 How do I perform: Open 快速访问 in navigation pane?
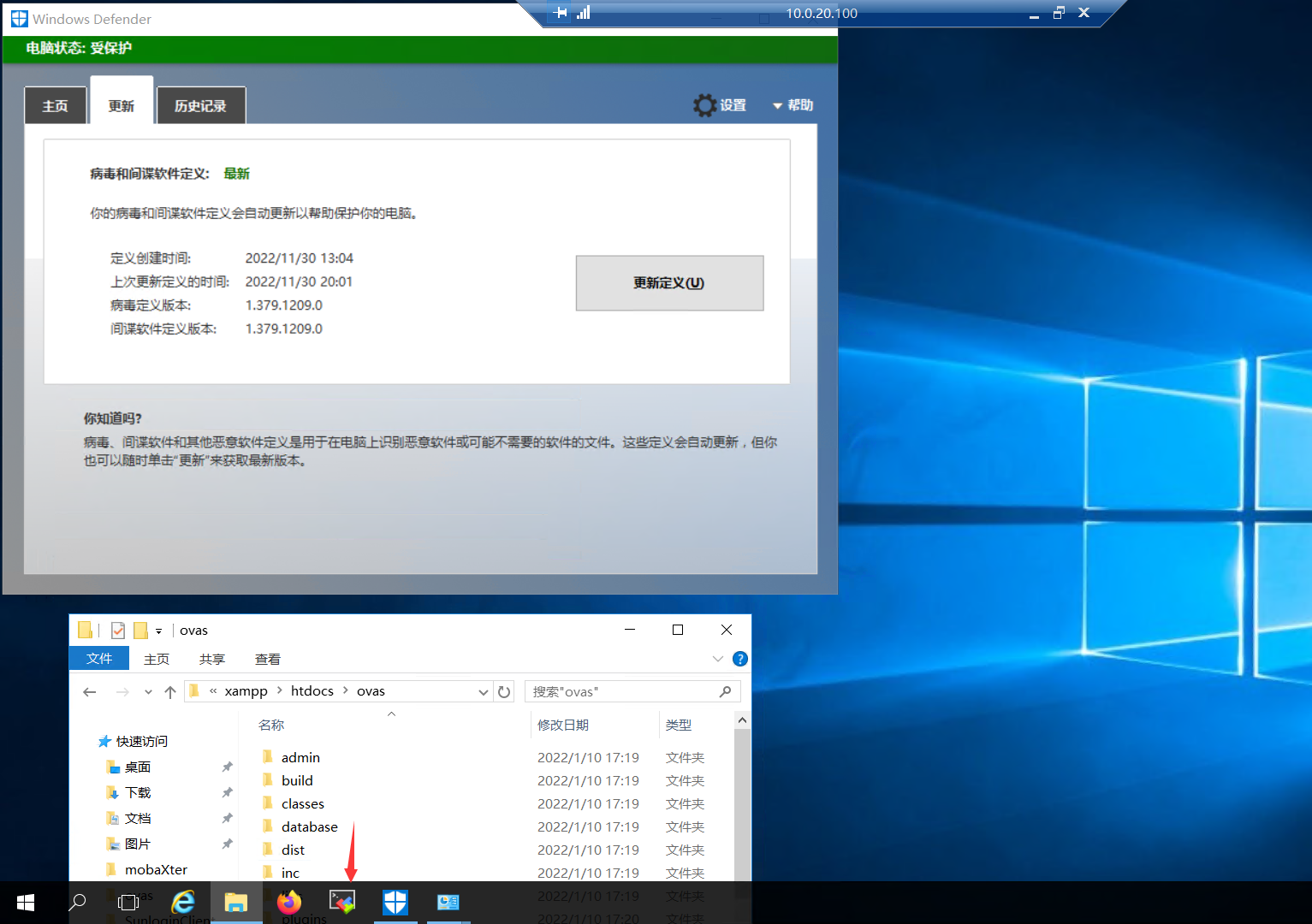(x=134, y=741)
